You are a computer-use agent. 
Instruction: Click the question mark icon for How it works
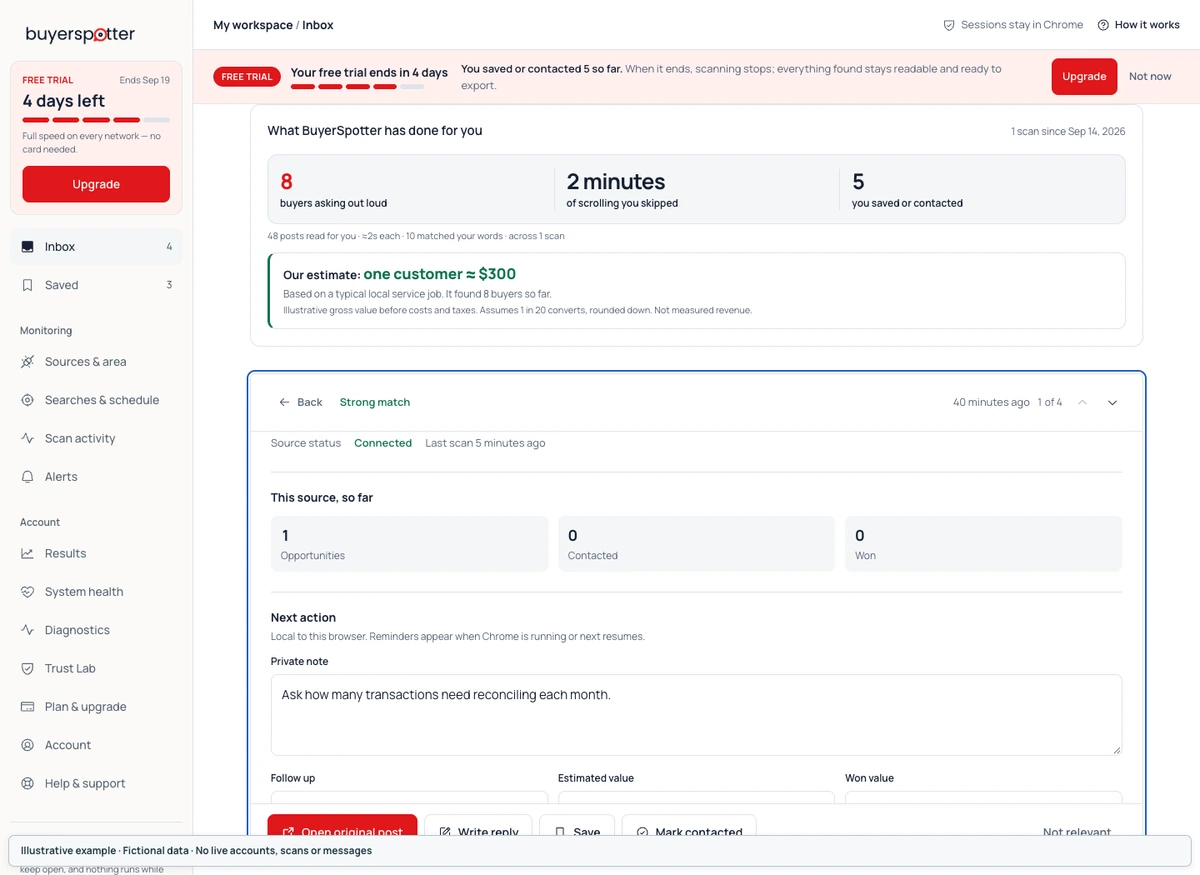click(x=1103, y=25)
